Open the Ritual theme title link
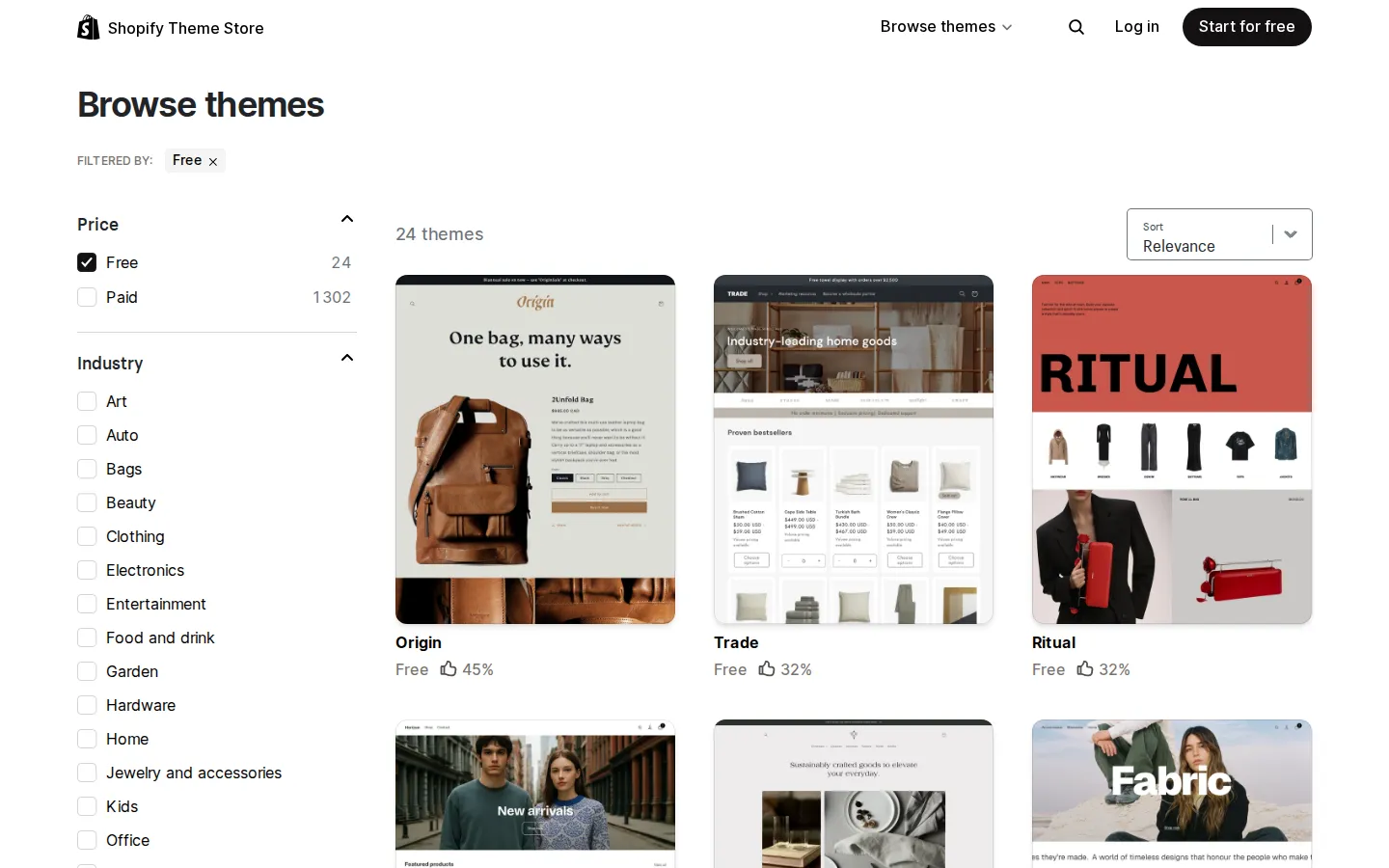 [x=1053, y=642]
